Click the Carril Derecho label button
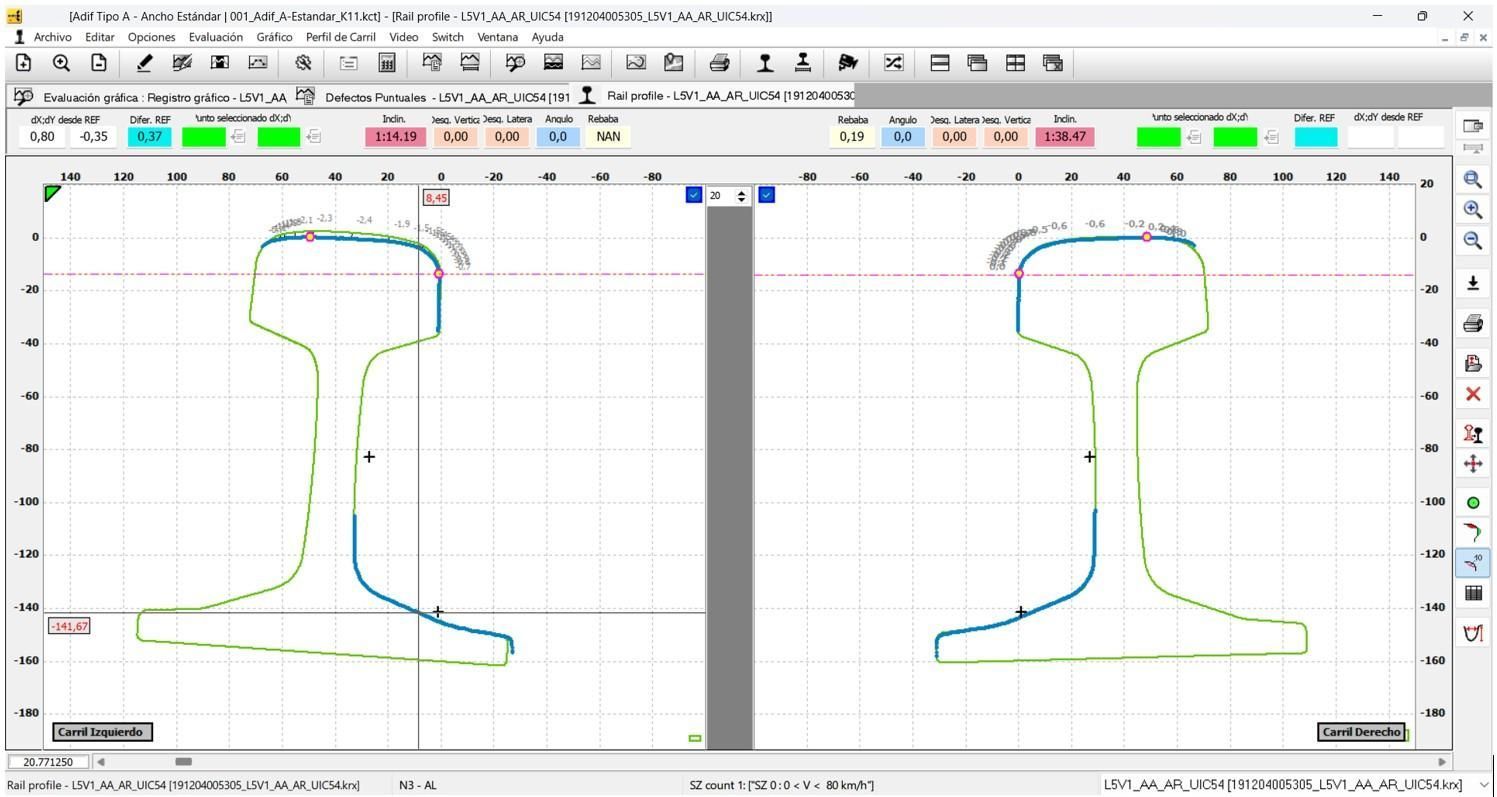The image size is (1497, 797). 1361,732
